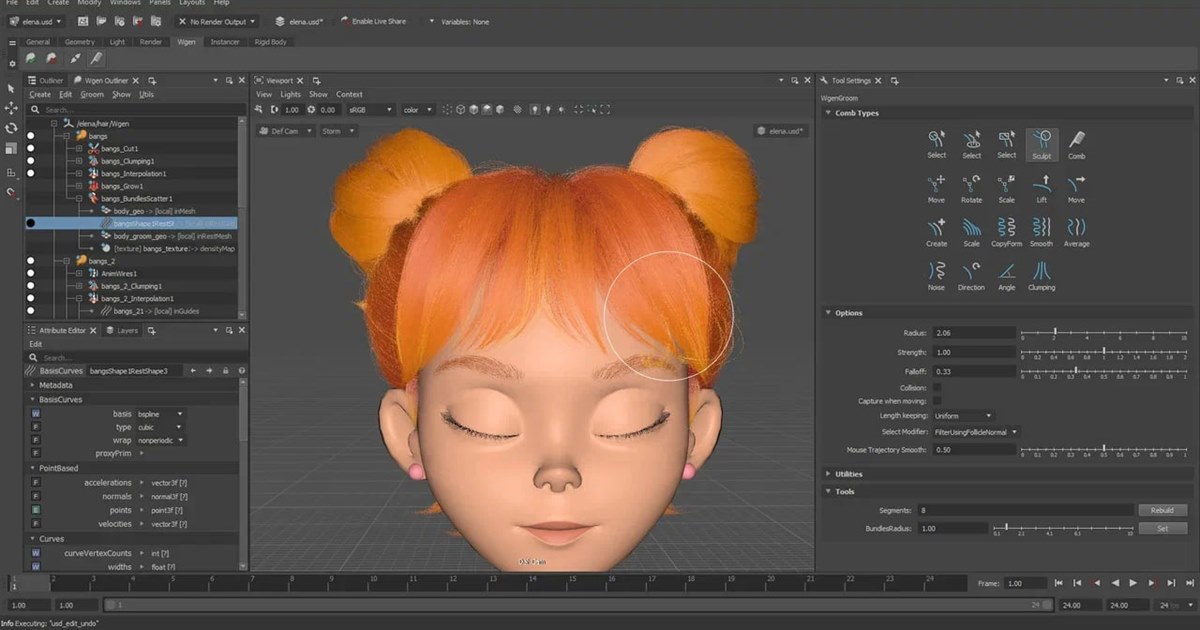
Task: Enable the Collision checkbox
Action: point(937,387)
